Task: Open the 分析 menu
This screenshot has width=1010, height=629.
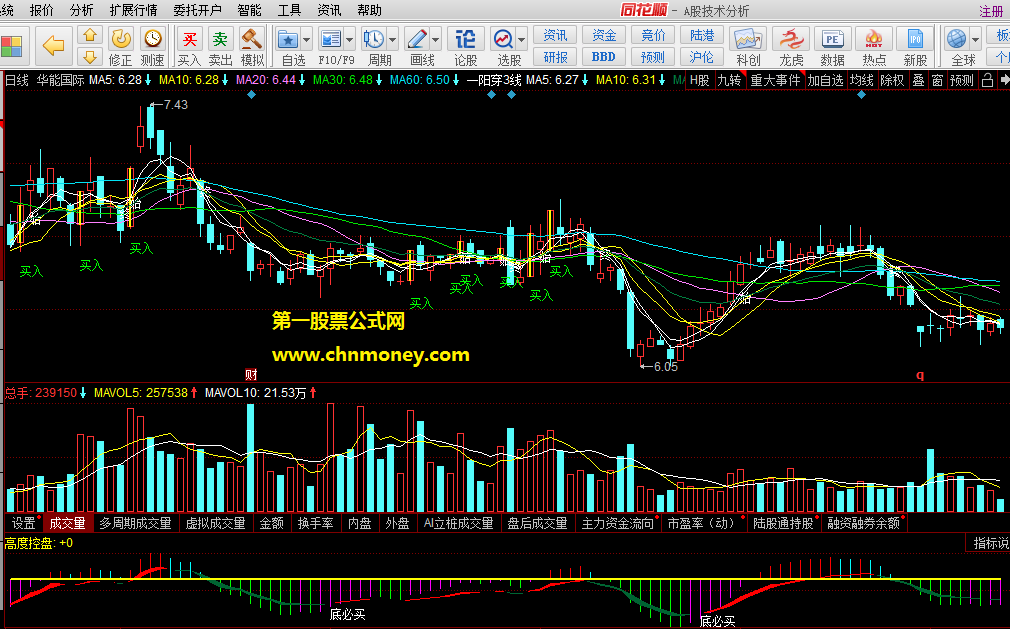Action: tap(82, 10)
